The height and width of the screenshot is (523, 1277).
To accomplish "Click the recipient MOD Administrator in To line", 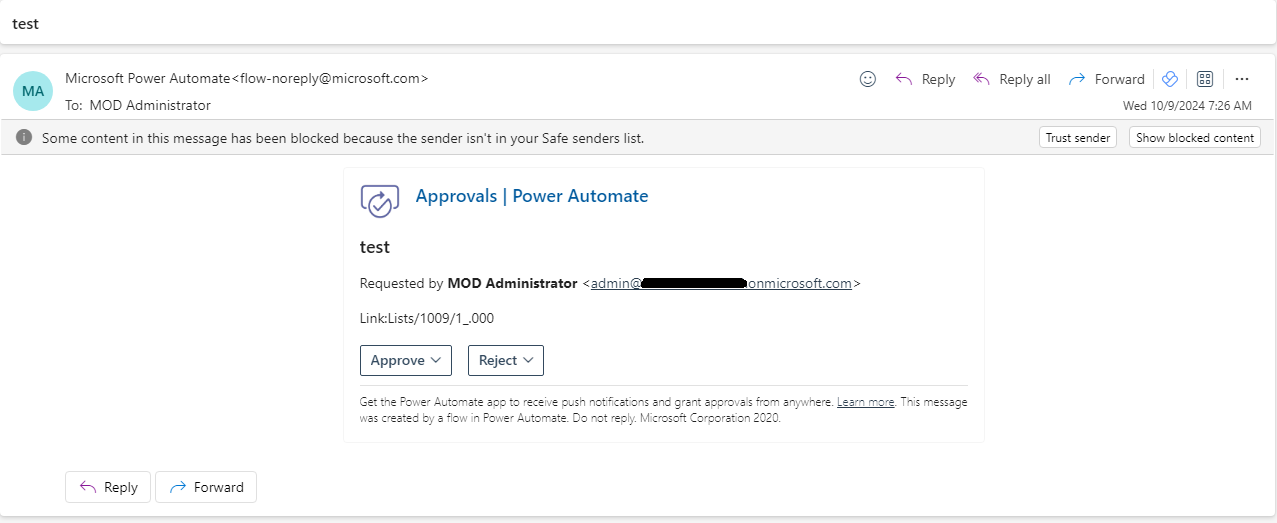I will [x=150, y=105].
